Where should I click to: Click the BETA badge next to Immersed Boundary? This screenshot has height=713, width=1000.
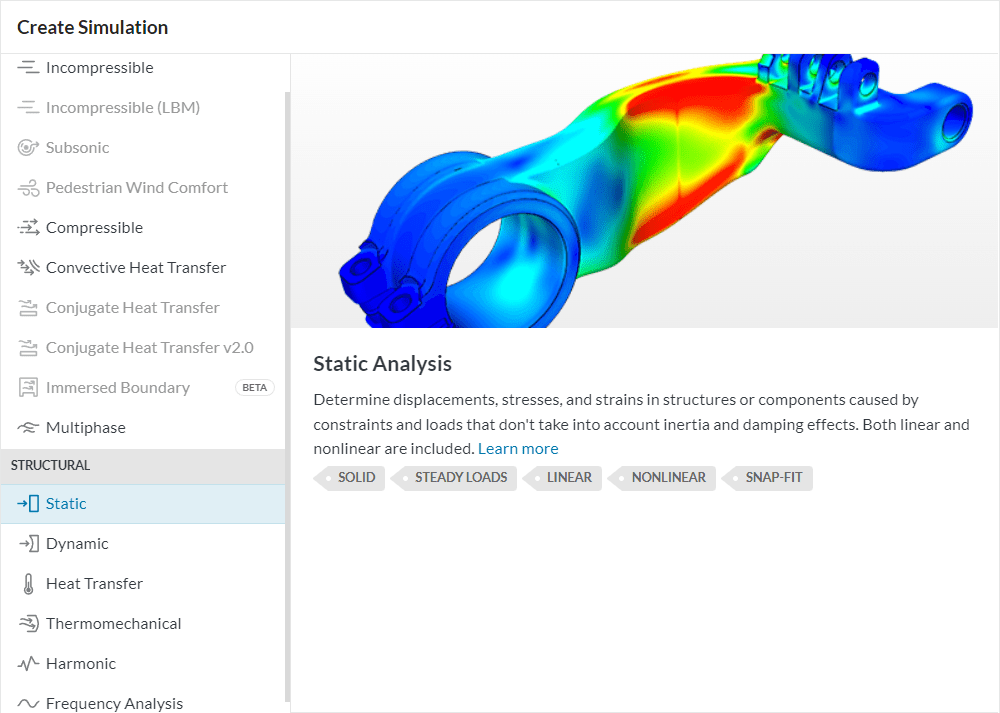pyautogui.click(x=255, y=387)
